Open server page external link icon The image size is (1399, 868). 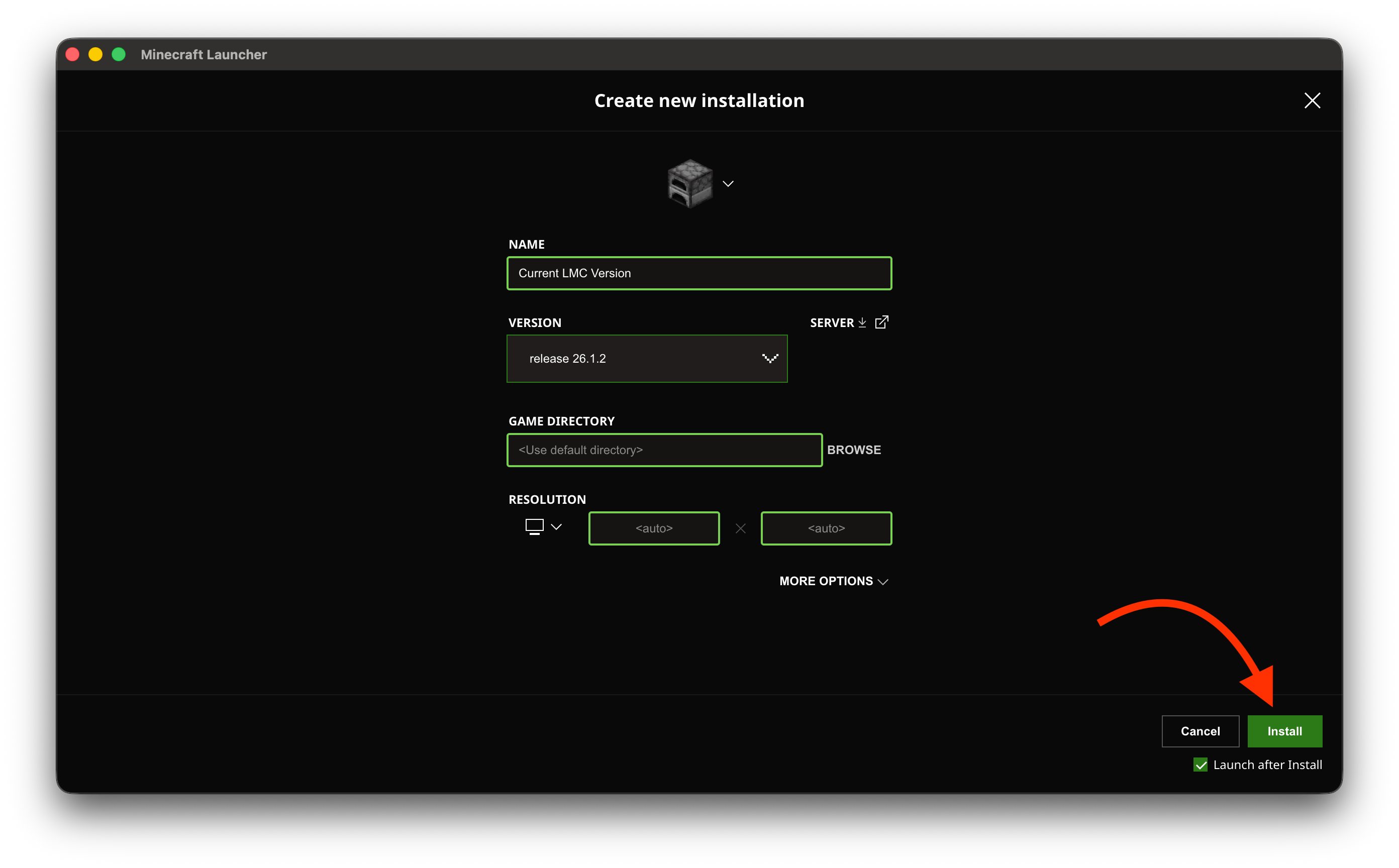click(x=881, y=322)
